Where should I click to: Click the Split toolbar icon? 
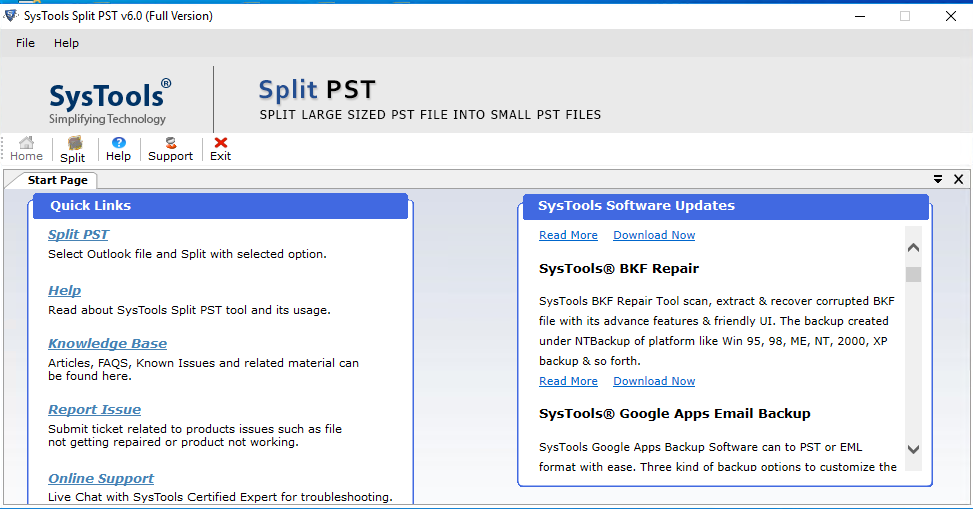coord(73,150)
